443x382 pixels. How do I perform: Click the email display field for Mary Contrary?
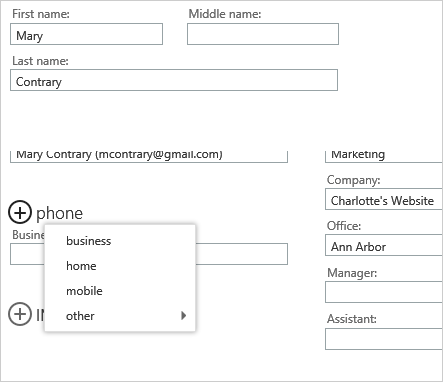tap(149, 156)
